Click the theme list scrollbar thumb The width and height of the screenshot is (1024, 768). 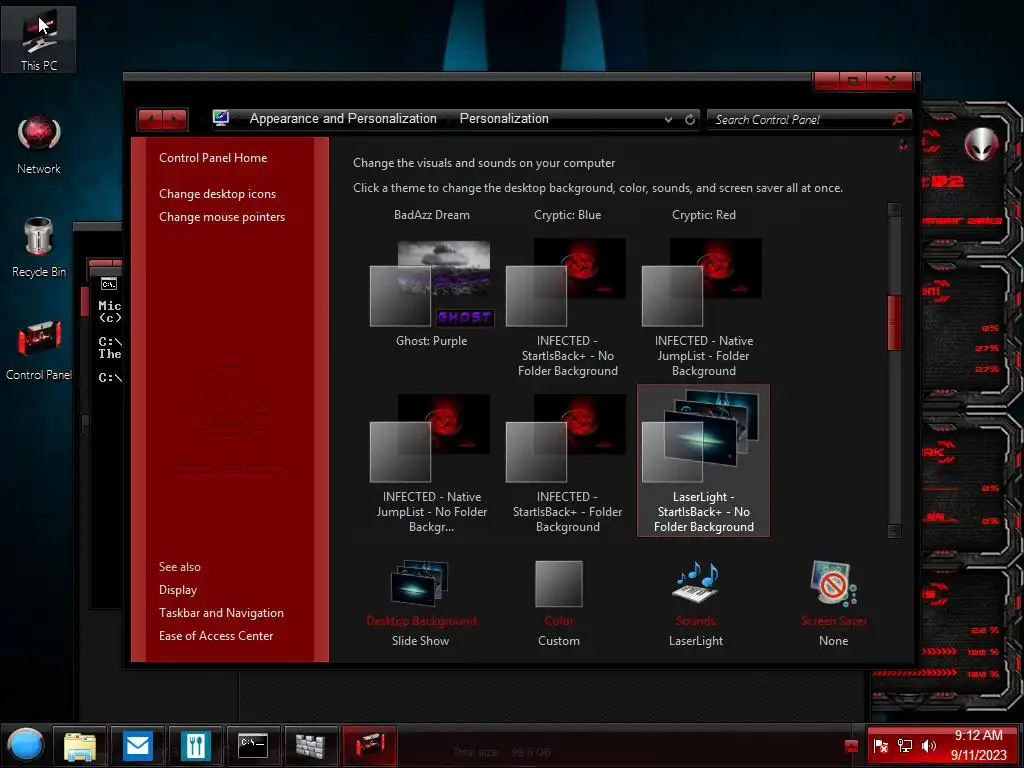coord(895,323)
